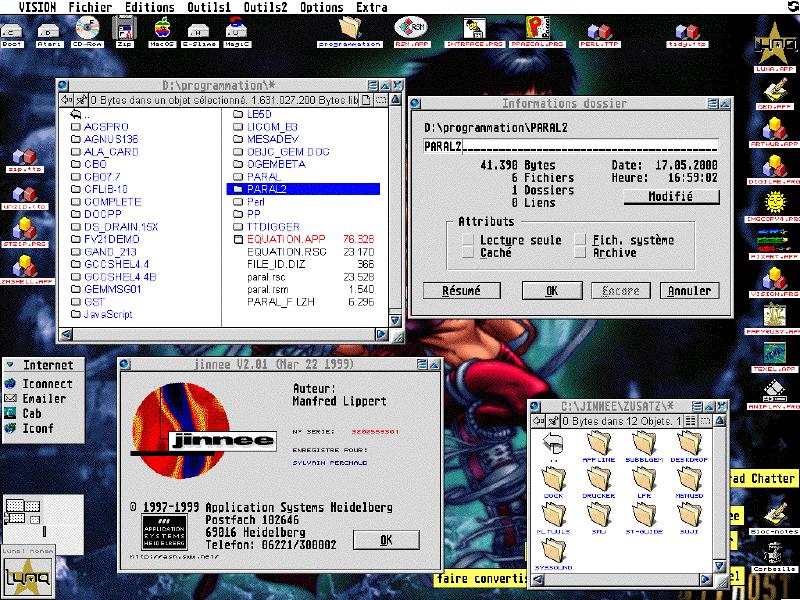800x600 pixels.
Task: Open the Outils2 menu
Action: (x=265, y=7)
